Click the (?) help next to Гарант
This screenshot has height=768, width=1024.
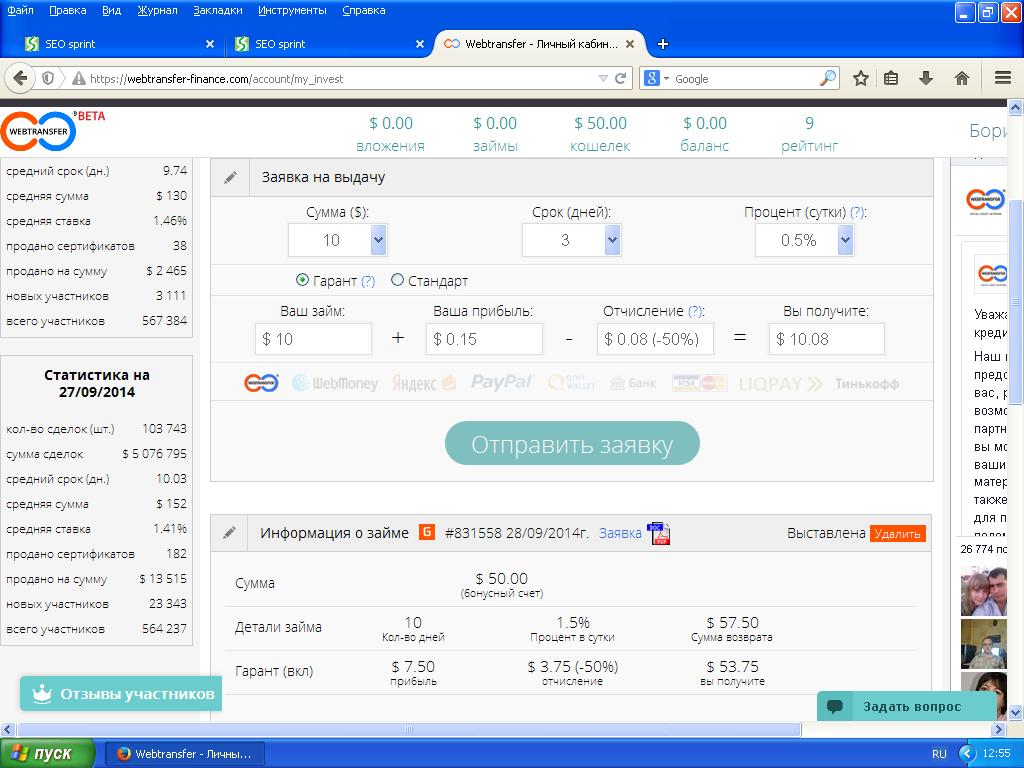[368, 281]
